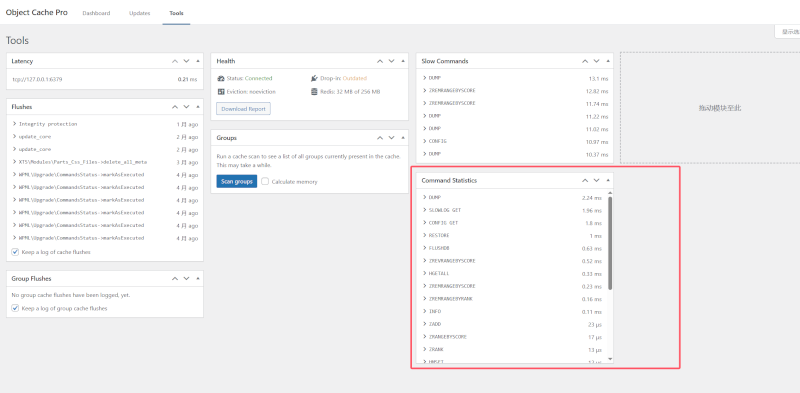This screenshot has height=393, width=800.
Task: Click the Drop-in plug icon
Action: pos(314,79)
